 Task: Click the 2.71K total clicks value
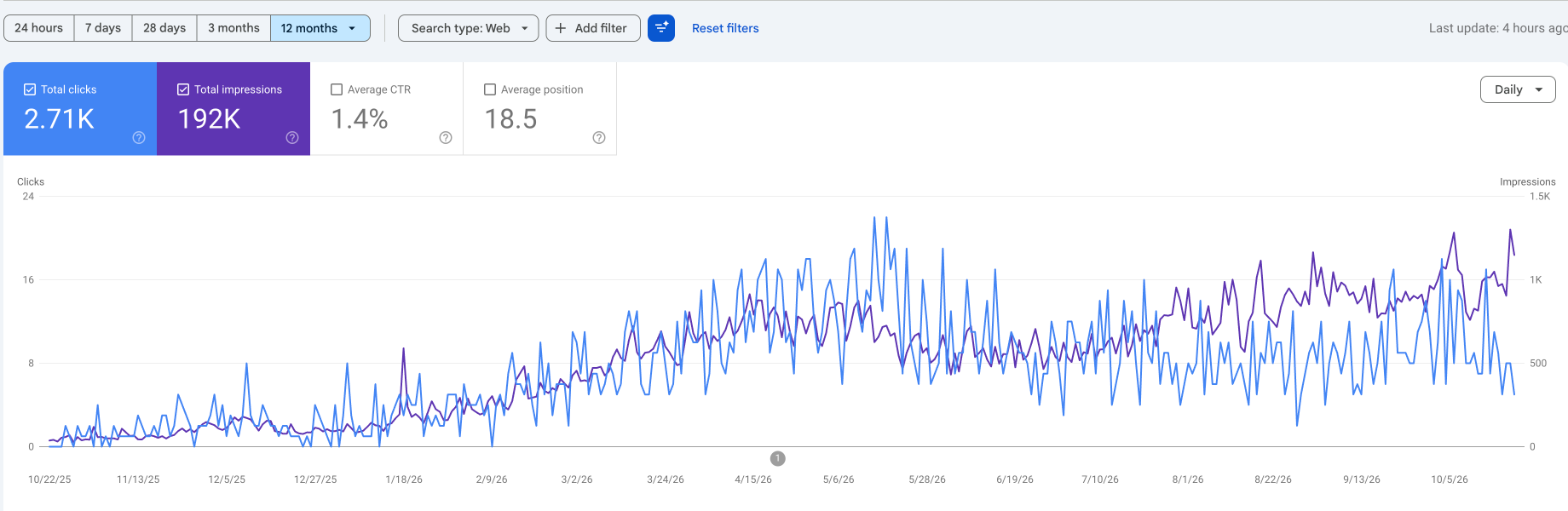pyautogui.click(x=59, y=119)
